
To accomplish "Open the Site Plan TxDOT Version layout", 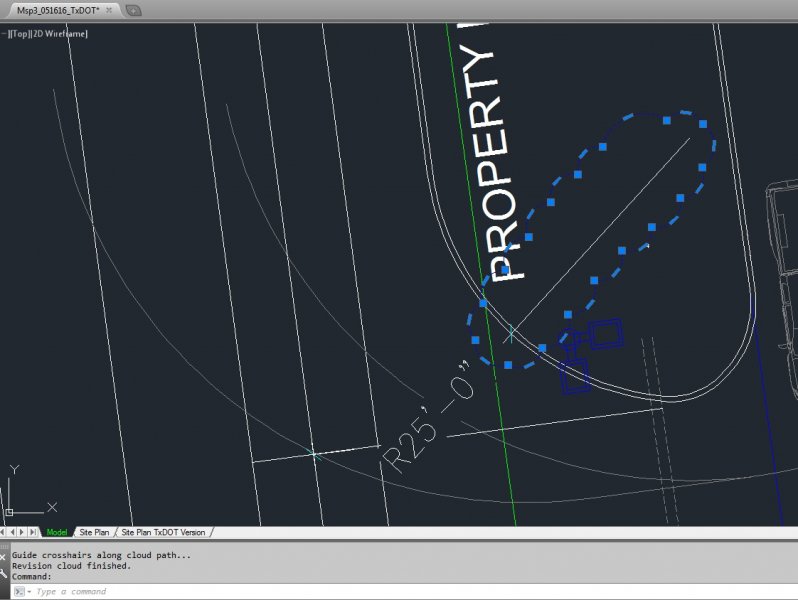I will click(163, 532).
